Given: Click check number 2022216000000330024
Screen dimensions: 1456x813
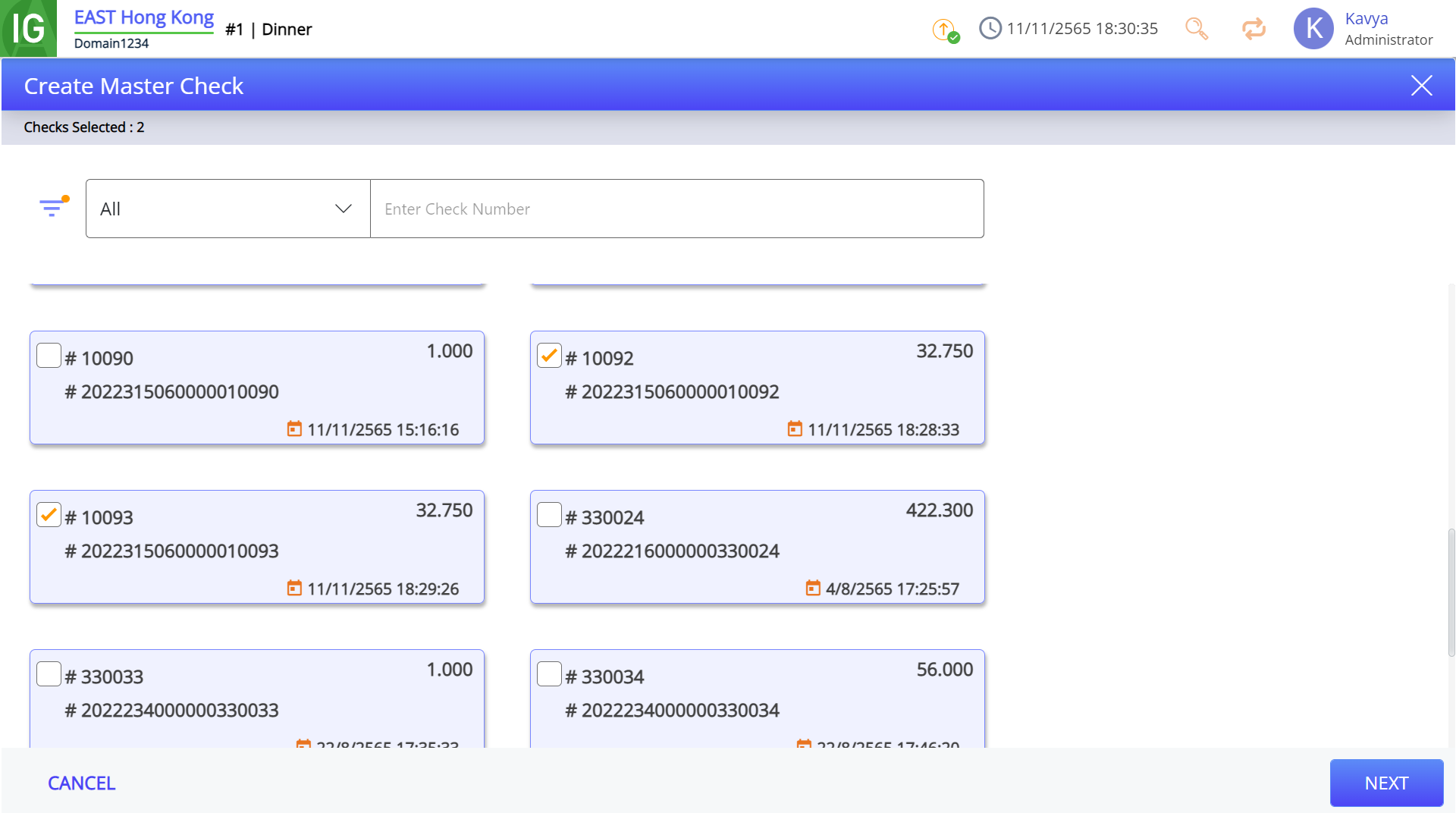Looking at the screenshot, I should point(673,551).
